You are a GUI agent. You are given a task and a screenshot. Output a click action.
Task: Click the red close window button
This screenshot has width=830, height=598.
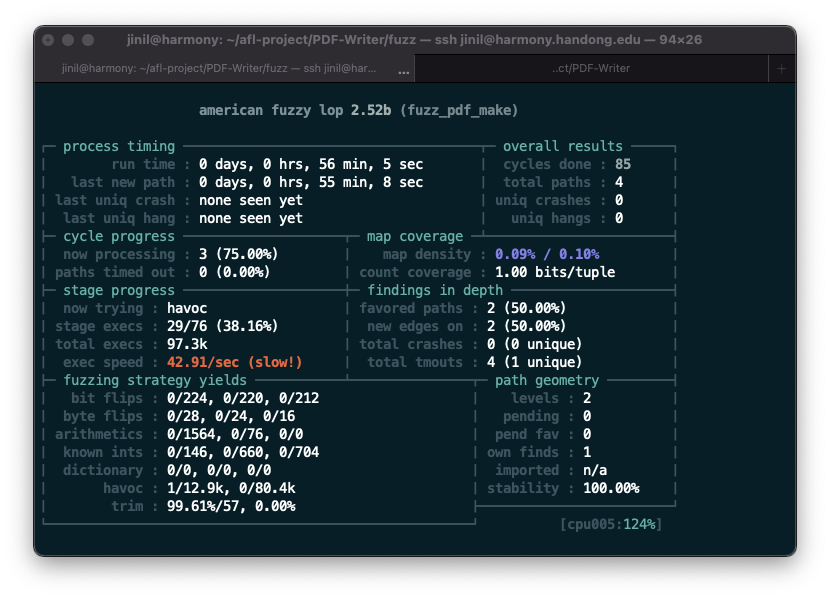[48, 40]
